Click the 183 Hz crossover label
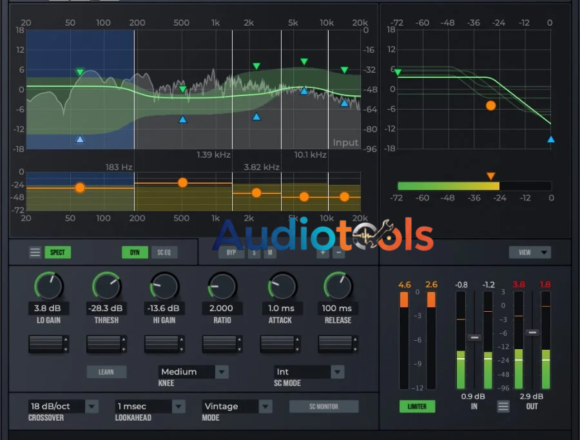 (119, 167)
